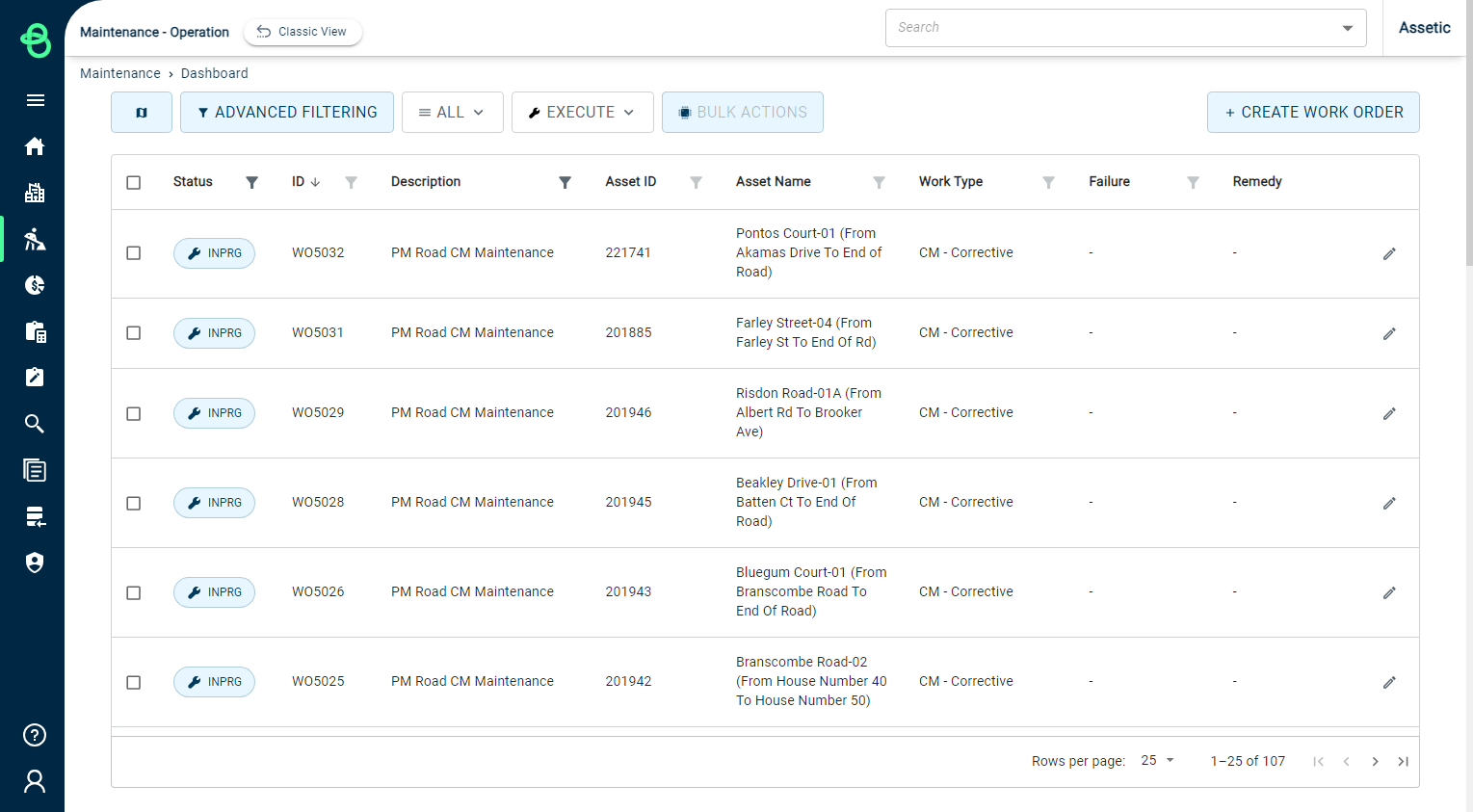Switch to Classic View
The width and height of the screenshot is (1473, 812).
[x=302, y=32]
